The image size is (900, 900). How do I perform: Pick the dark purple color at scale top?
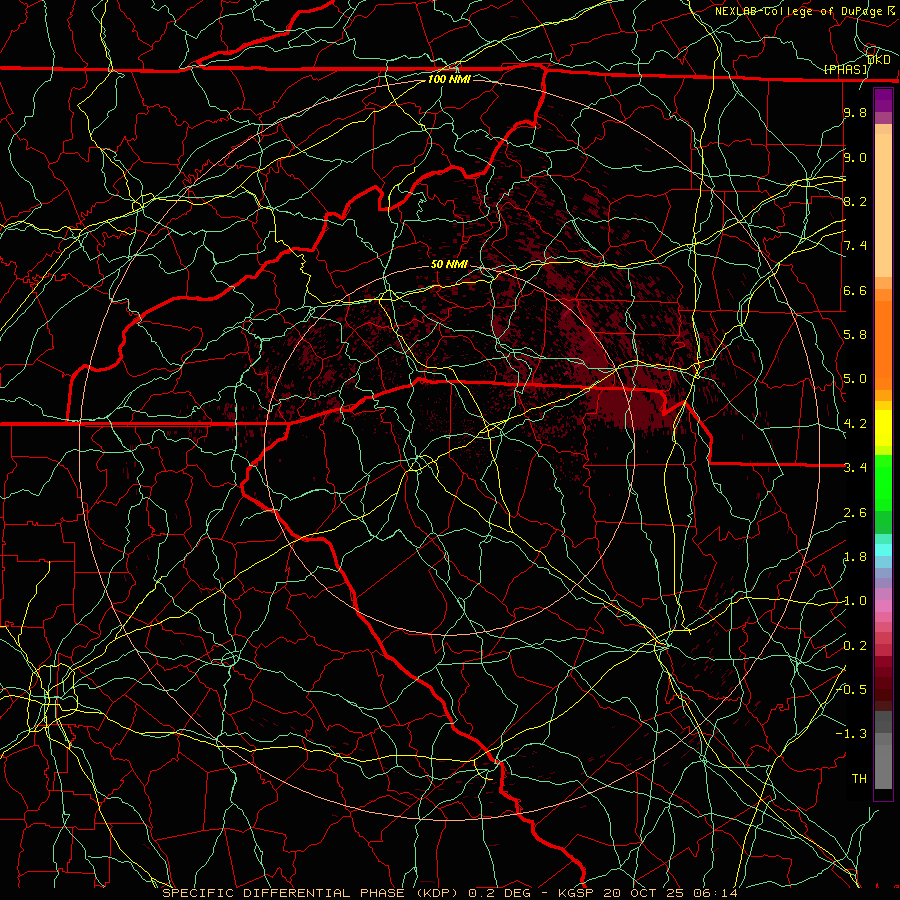click(x=883, y=100)
